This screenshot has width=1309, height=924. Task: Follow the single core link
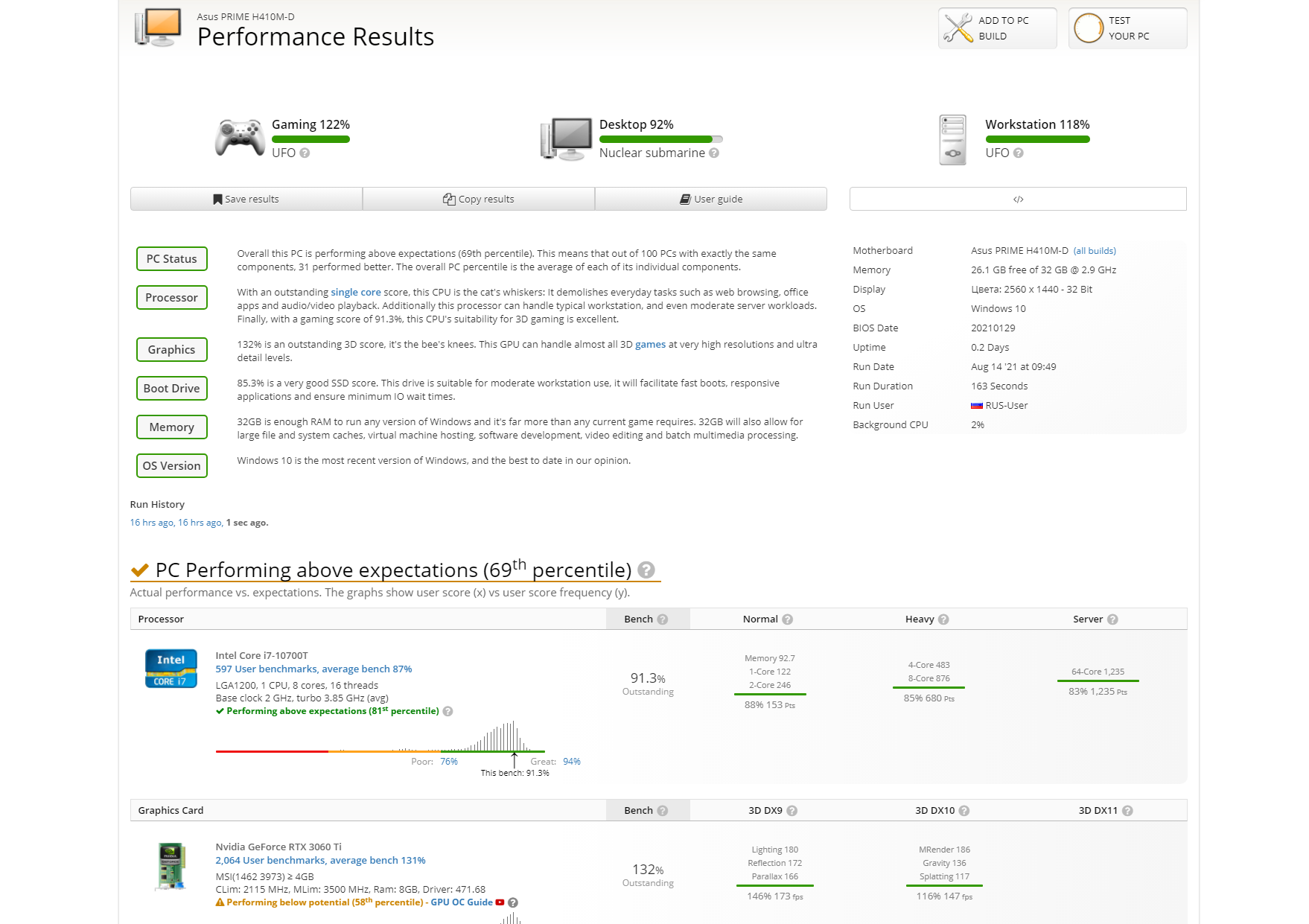356,293
